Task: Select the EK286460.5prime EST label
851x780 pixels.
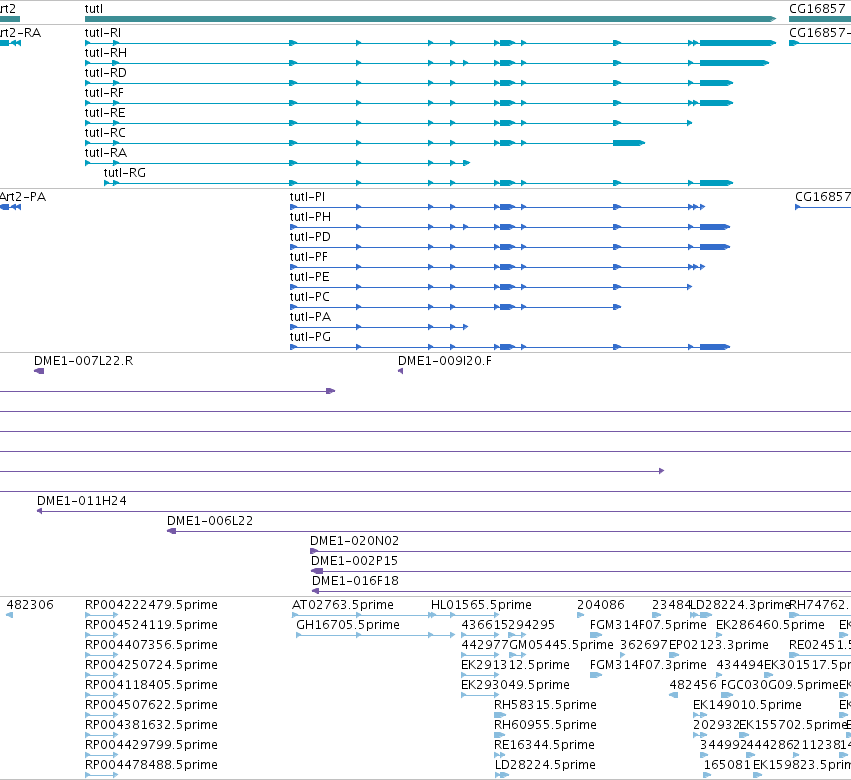Action: point(770,625)
